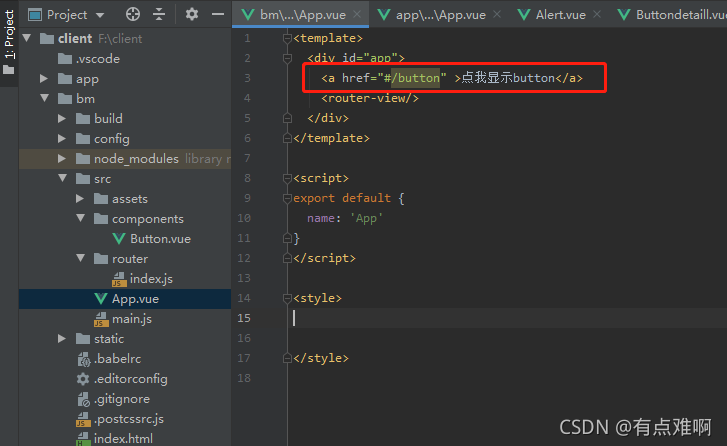Click the 1: Project tool window button
Screen dimensions: 727x446
[9, 43]
